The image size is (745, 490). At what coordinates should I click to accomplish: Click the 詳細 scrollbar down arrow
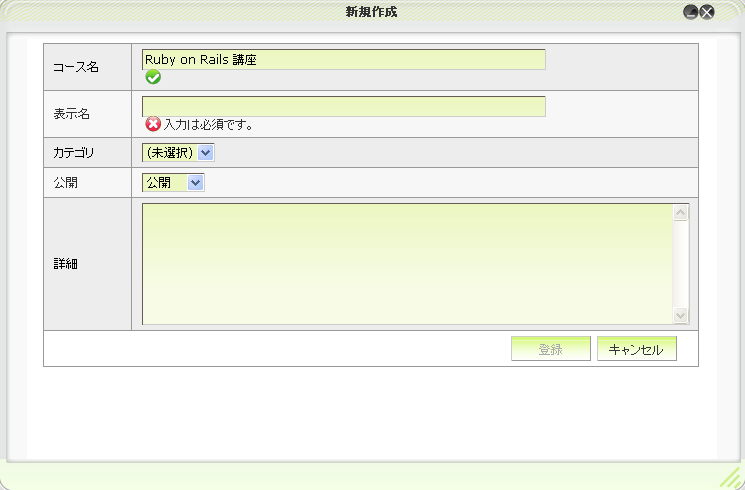point(680,315)
